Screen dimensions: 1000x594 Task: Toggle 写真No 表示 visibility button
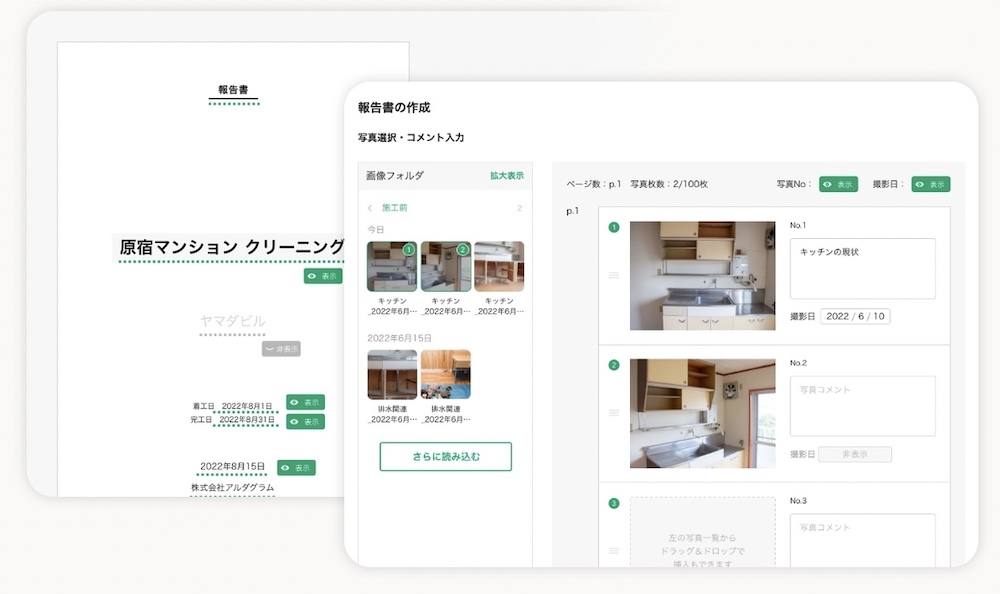[838, 184]
